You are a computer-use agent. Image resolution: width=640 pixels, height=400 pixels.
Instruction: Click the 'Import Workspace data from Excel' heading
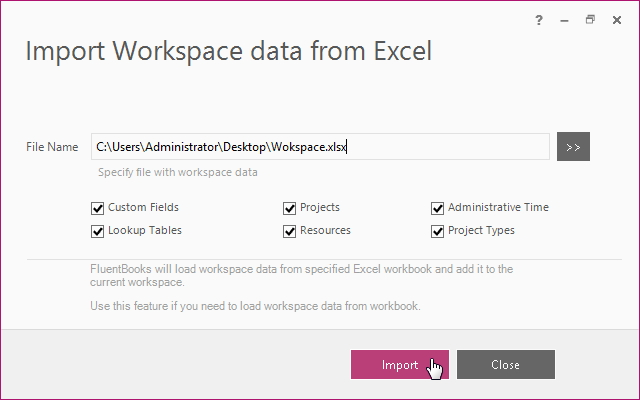click(229, 51)
